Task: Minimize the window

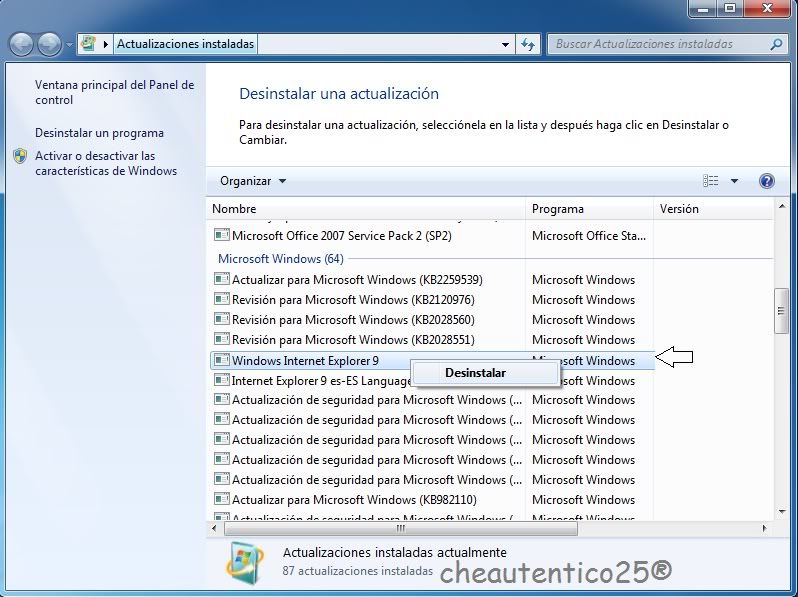Action: pos(703,8)
